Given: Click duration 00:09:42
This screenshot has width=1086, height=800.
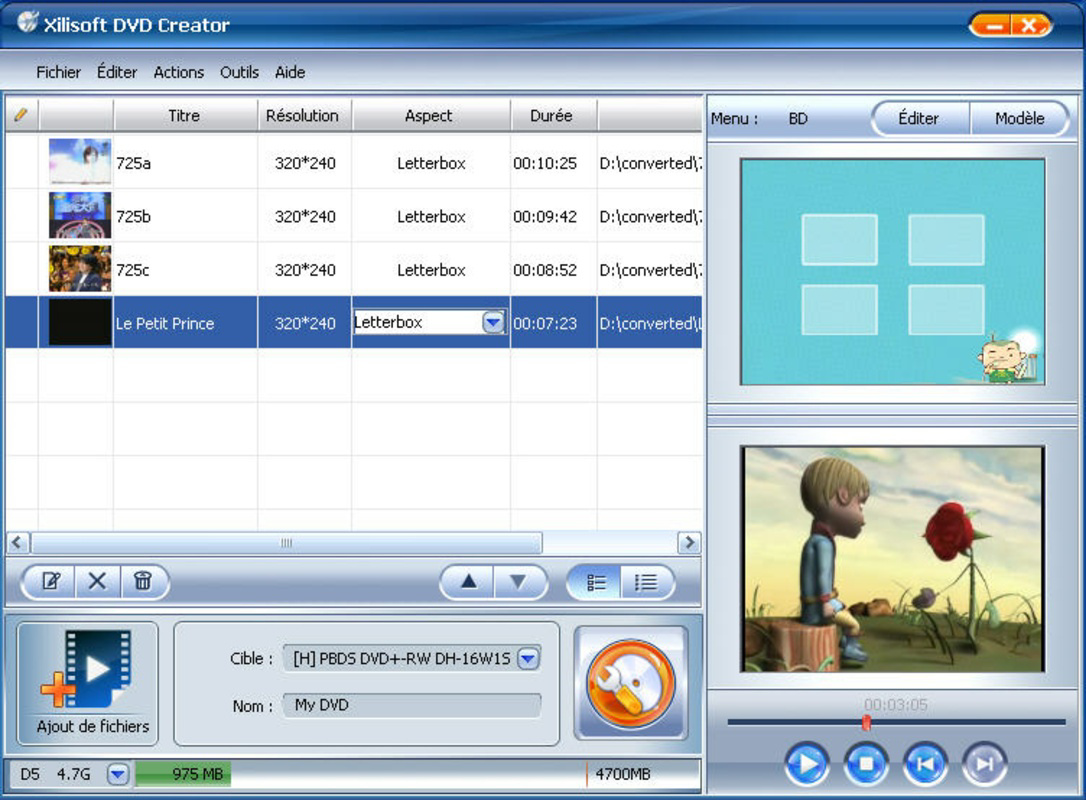Looking at the screenshot, I should 545,217.
